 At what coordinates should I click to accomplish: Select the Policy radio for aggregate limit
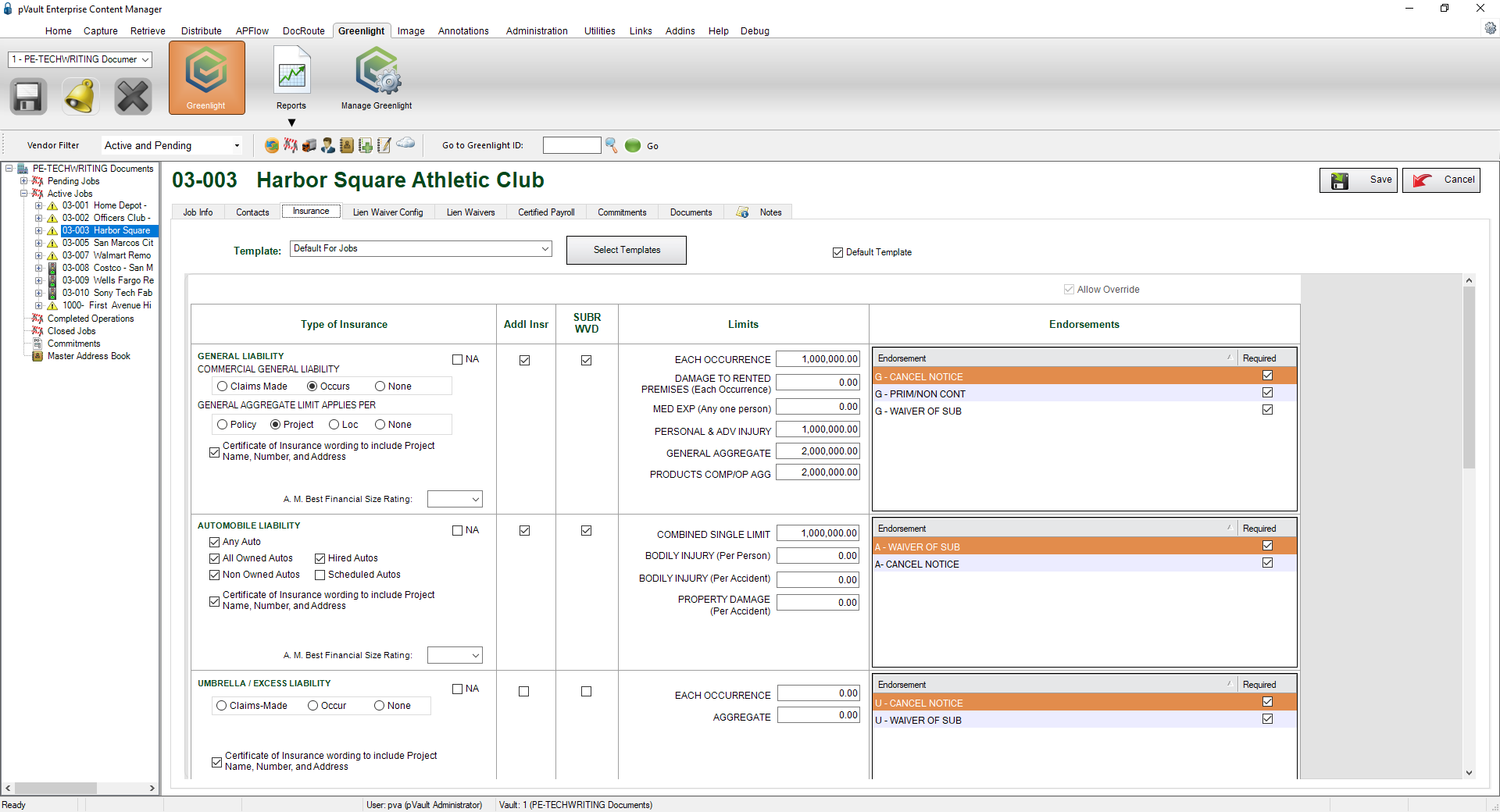point(223,425)
